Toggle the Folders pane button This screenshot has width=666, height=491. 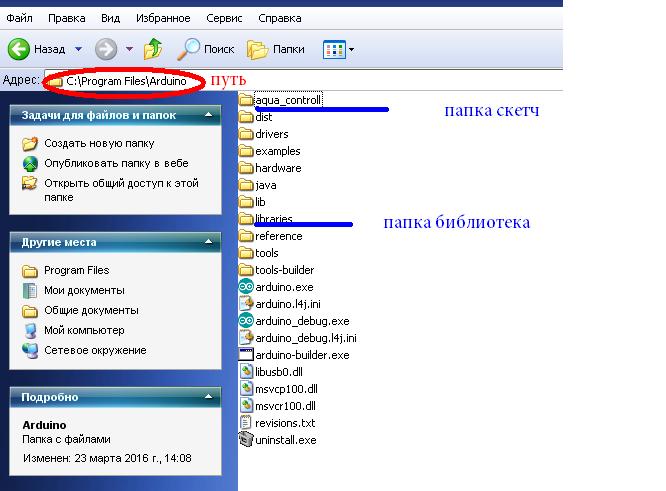[x=258, y=48]
